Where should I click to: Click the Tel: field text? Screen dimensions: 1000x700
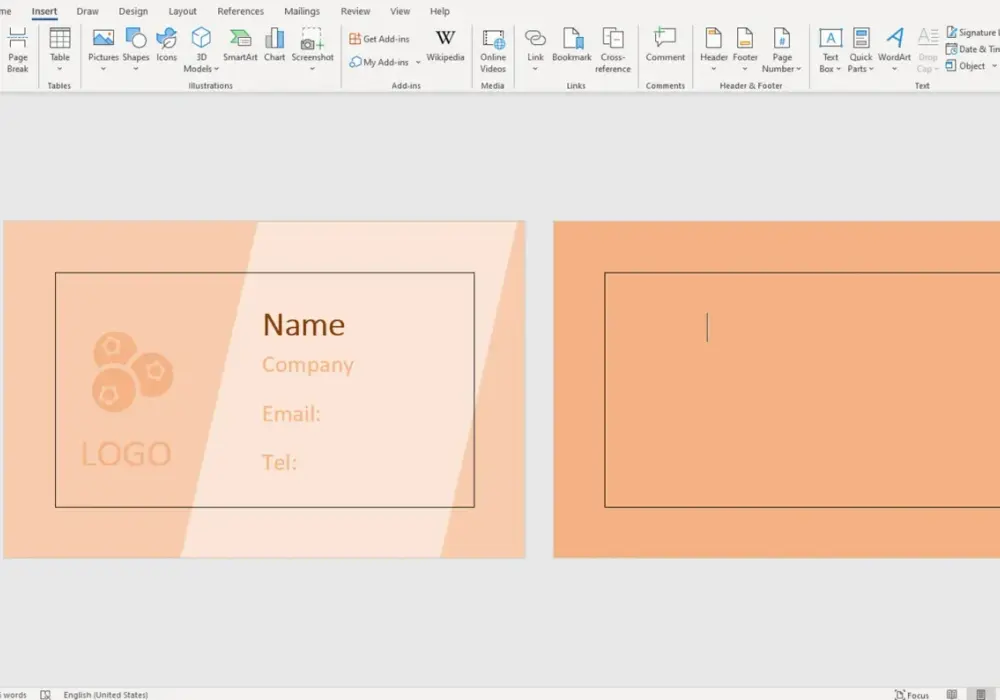coord(279,462)
